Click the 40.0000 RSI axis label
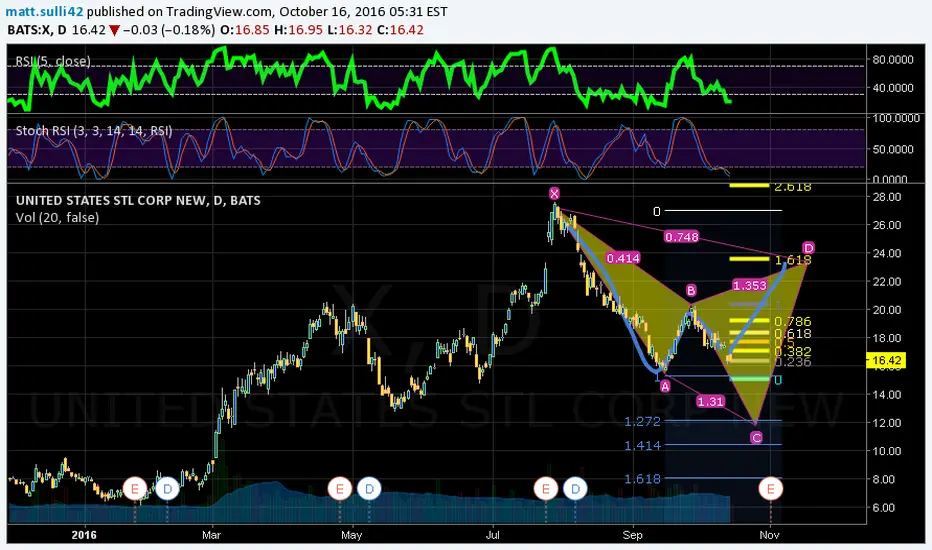Image resolution: width=932 pixels, height=550 pixels. (893, 88)
